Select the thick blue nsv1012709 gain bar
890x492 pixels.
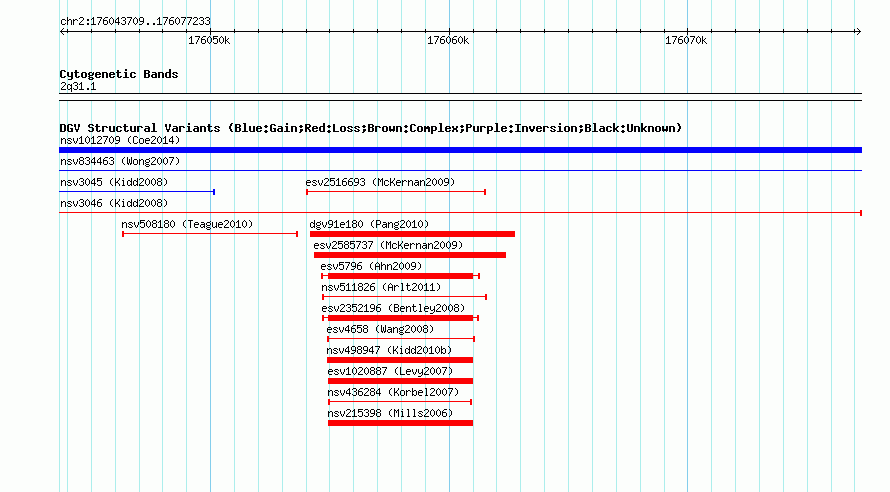(460, 150)
